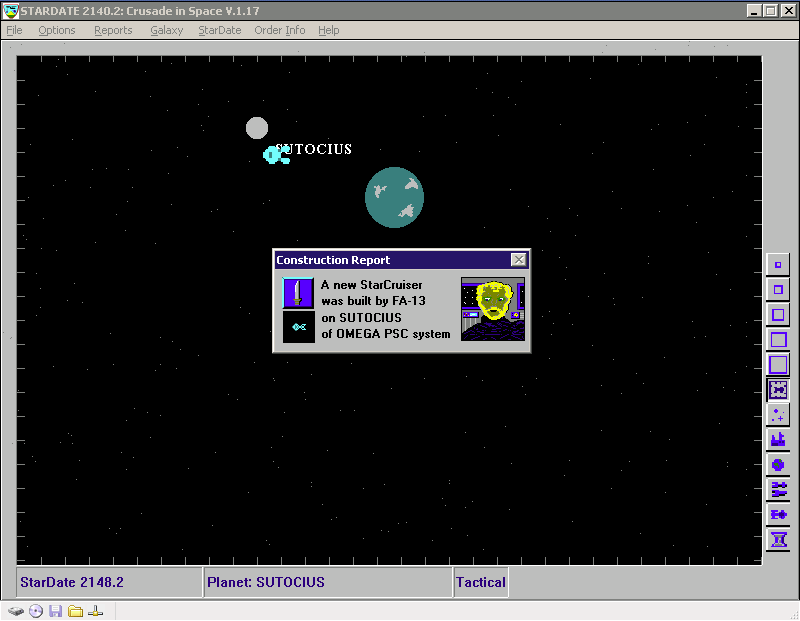Select the cyan starship on the map
The image size is (800, 621).
[x=276, y=155]
